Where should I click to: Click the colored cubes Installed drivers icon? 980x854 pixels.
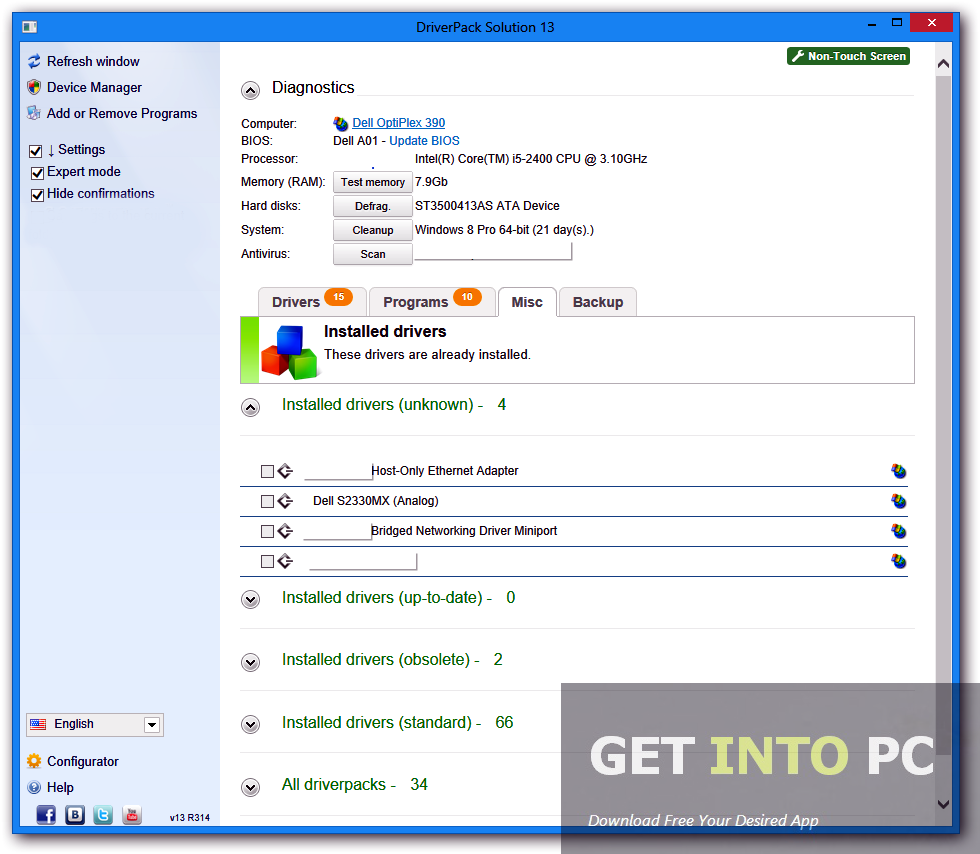point(289,352)
